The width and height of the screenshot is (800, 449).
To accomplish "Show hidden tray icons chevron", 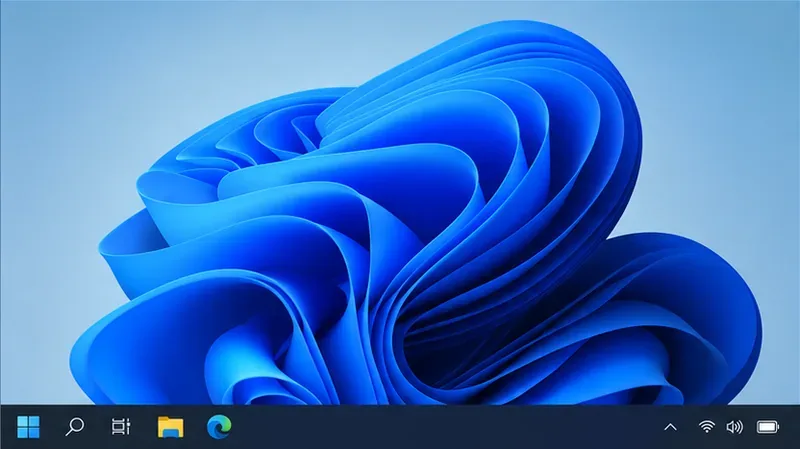I will point(670,427).
